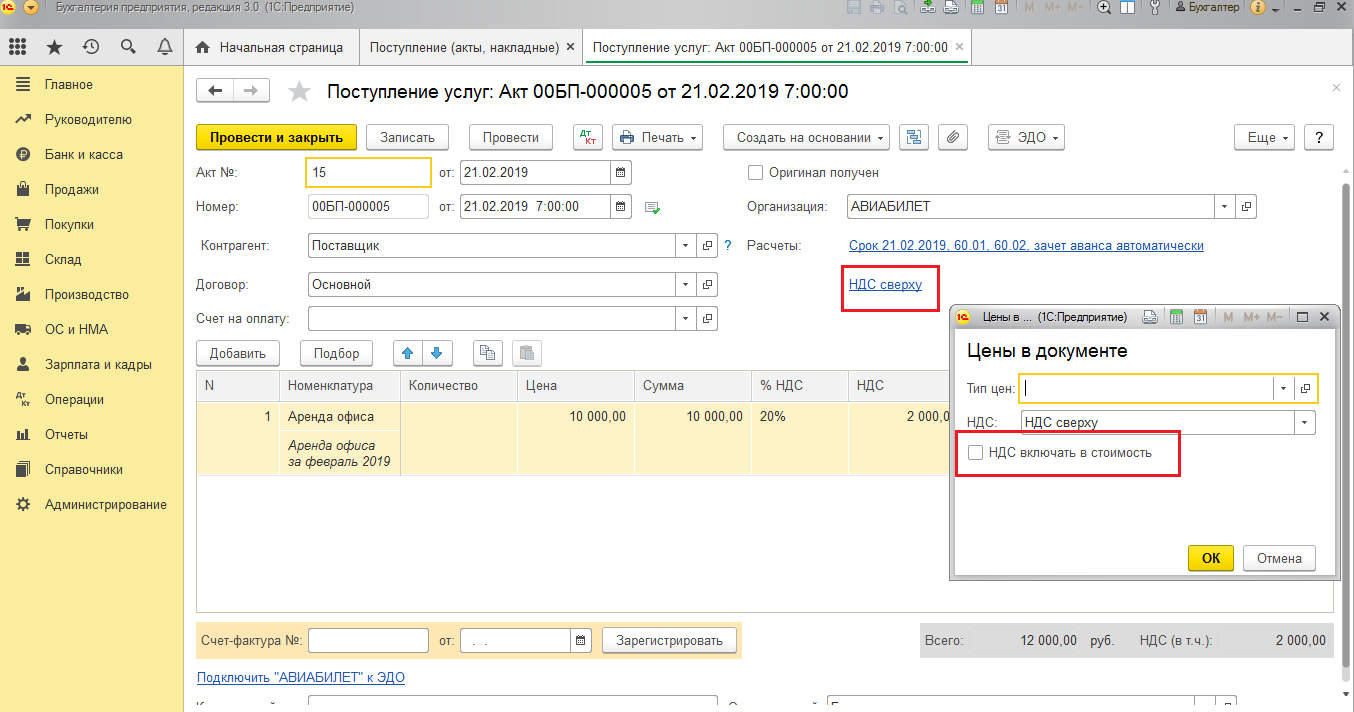Click inside the Акт № field
This screenshot has width=1354, height=712.
(x=367, y=172)
